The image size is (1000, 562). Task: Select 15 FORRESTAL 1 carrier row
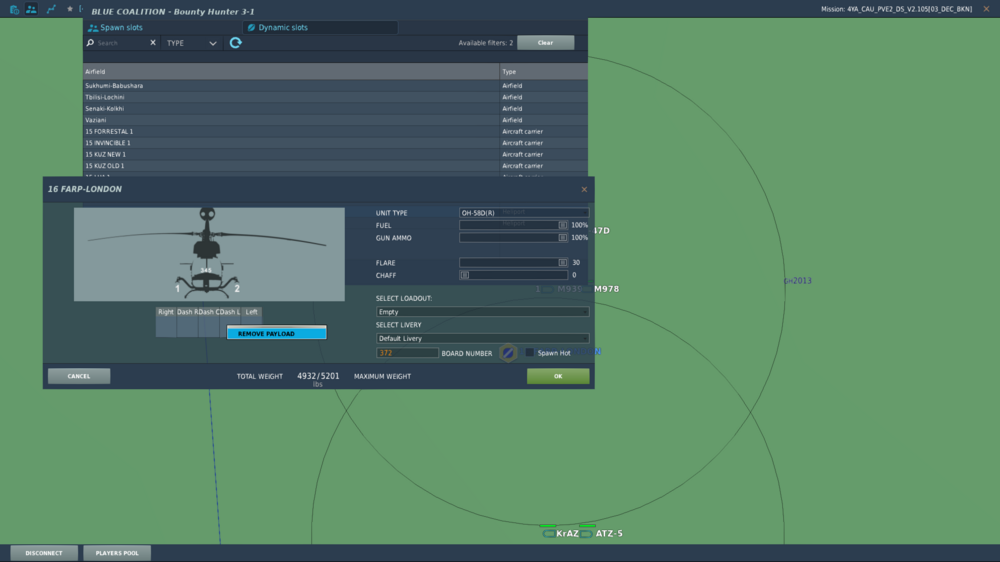pyautogui.click(x=335, y=131)
